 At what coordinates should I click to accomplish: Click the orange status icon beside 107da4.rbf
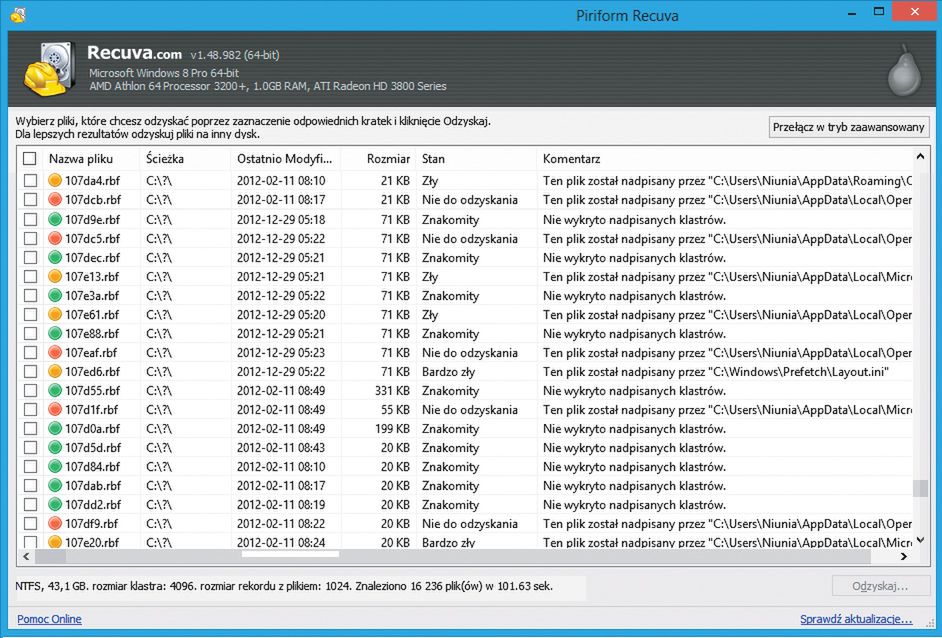click(55, 180)
